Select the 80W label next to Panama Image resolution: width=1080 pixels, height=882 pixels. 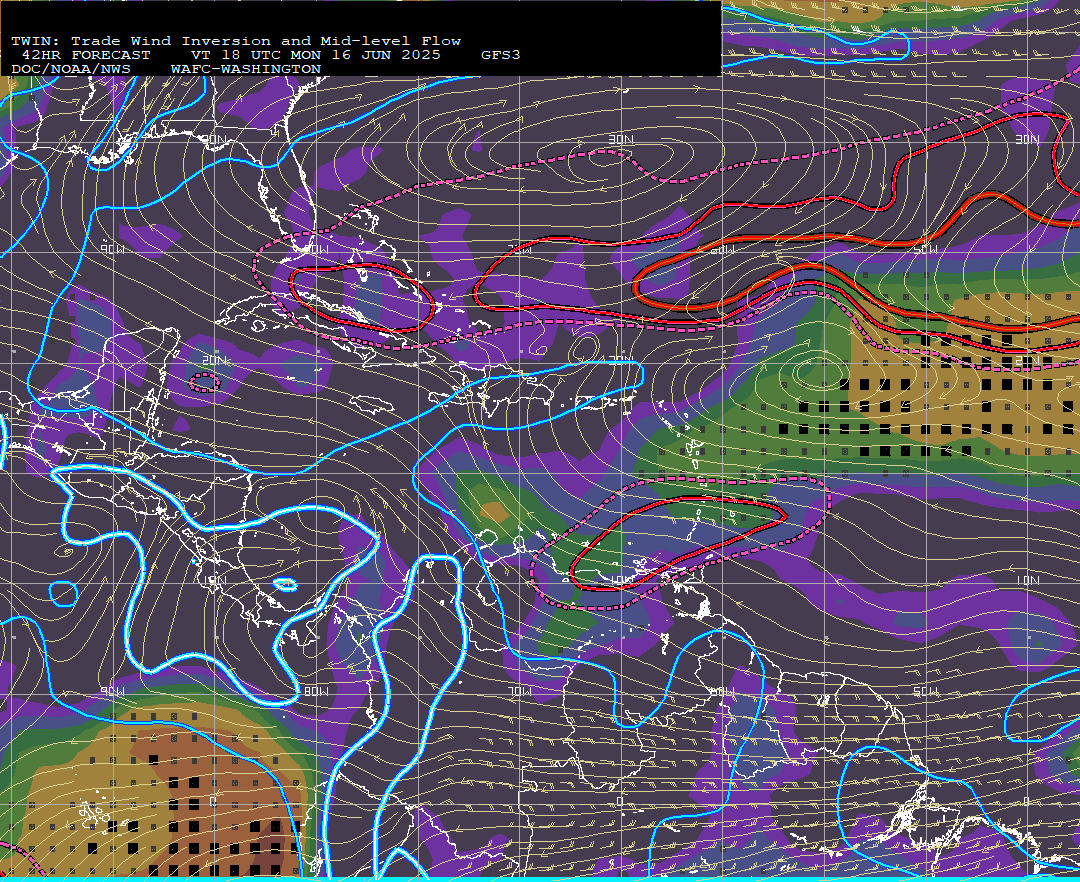coord(316,691)
